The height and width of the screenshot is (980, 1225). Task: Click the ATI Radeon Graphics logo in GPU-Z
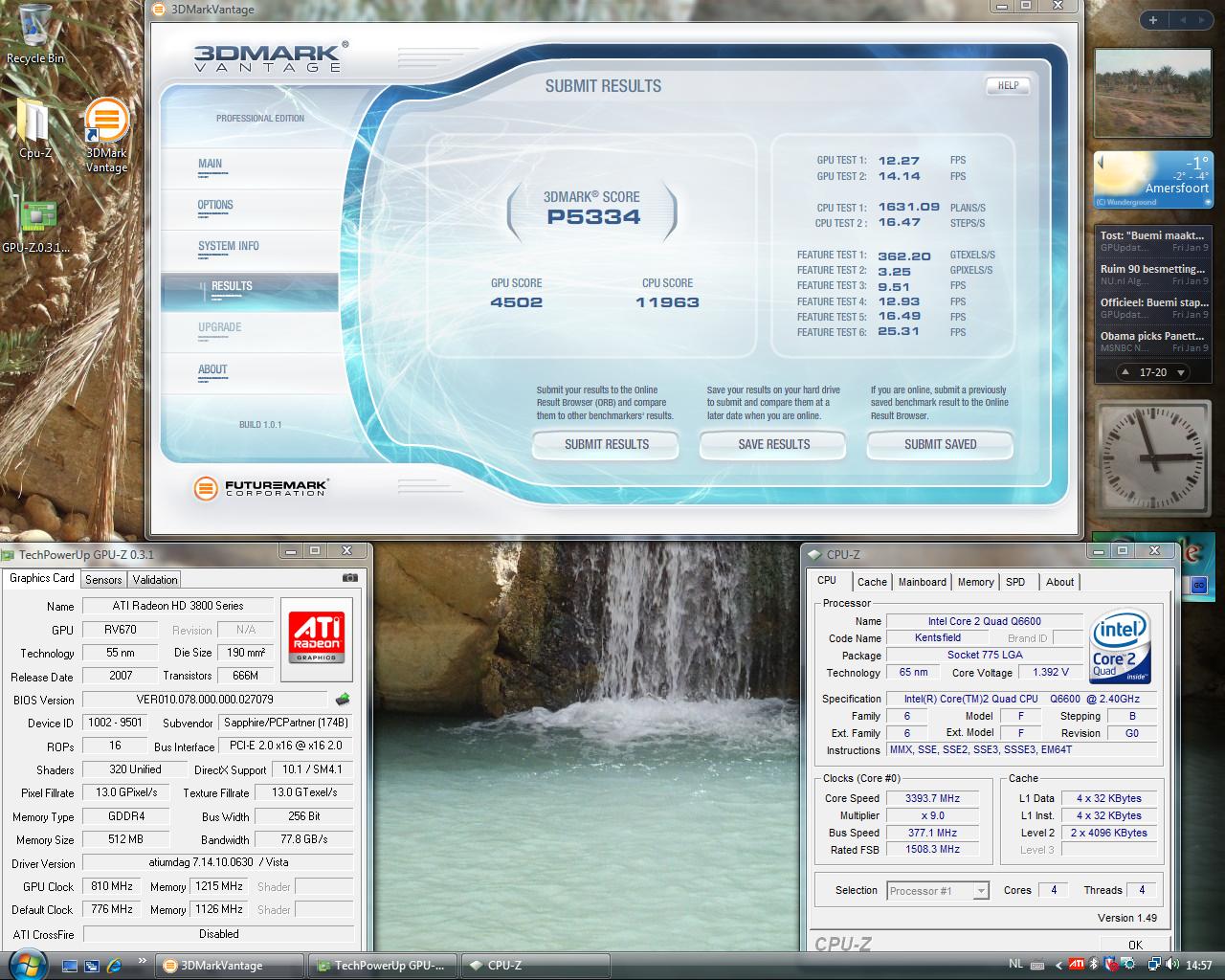click(x=315, y=638)
